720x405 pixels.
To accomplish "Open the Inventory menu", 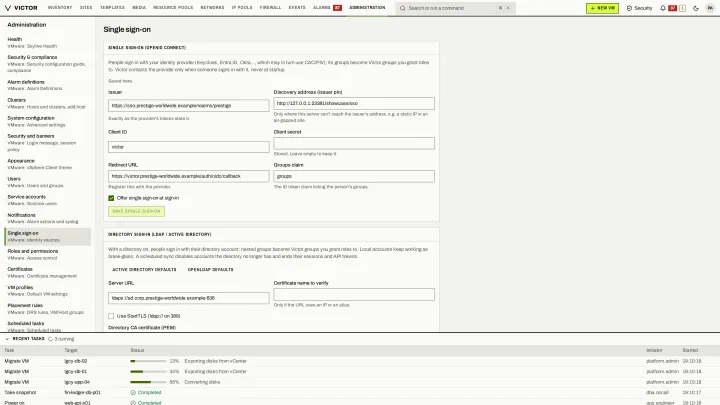I will coord(60,8).
